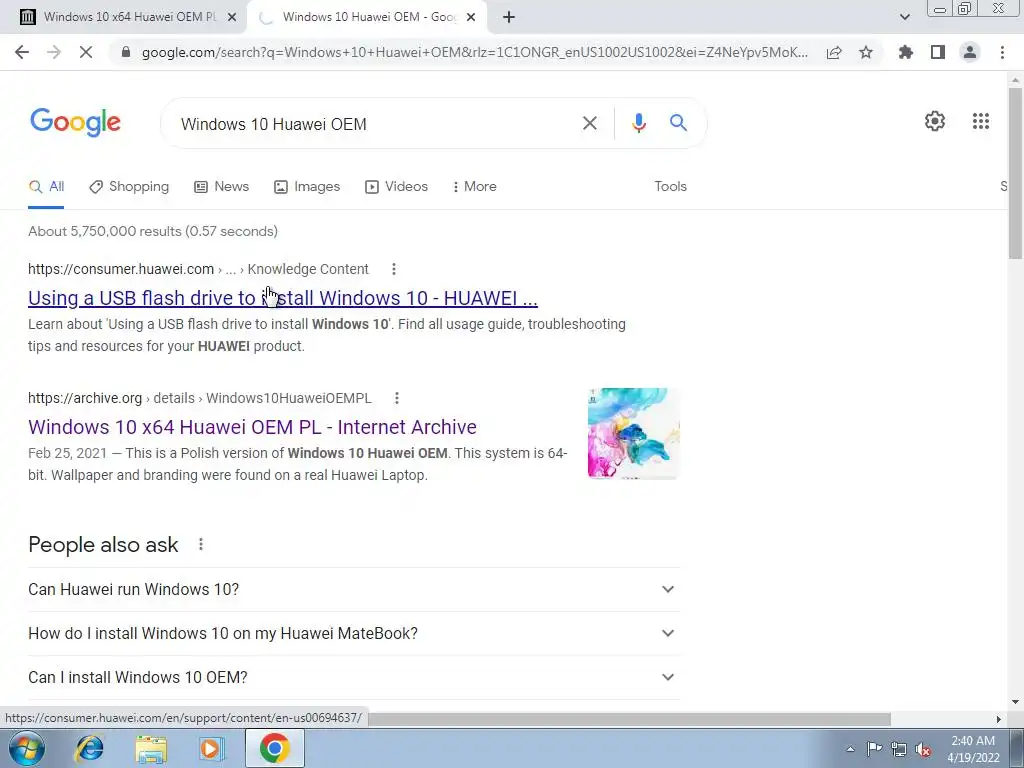
Task: Start voice search with microphone icon
Action: pyautogui.click(x=639, y=123)
